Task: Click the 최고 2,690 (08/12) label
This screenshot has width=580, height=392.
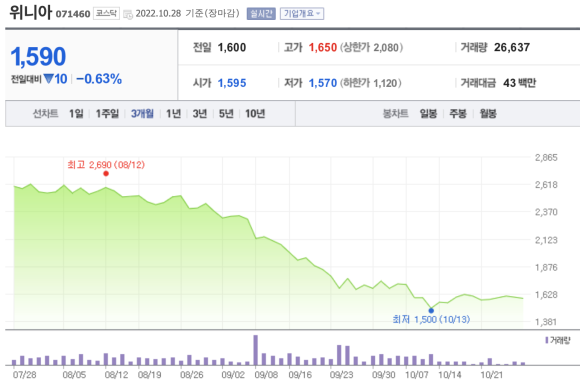Action: coord(106,165)
